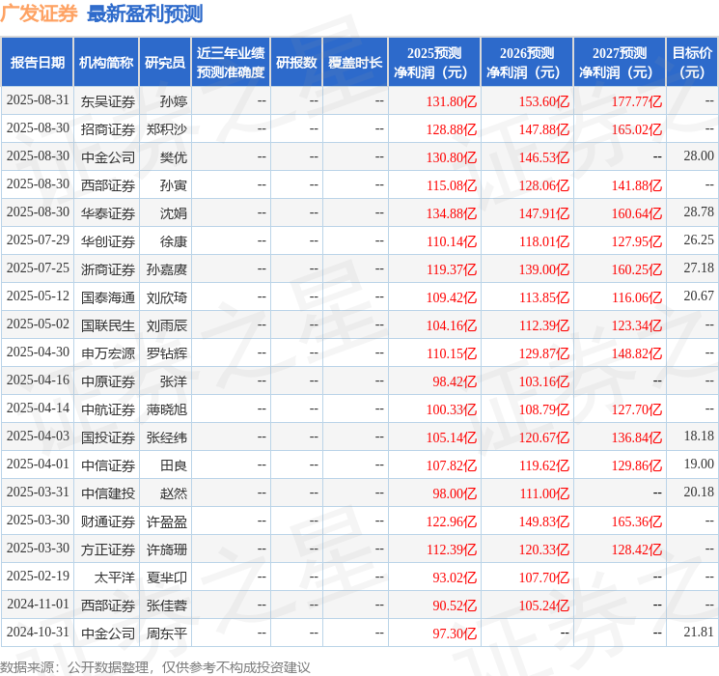Select the 招商证券 institution cell
Screen dimensions: 719x676
pos(106,129)
